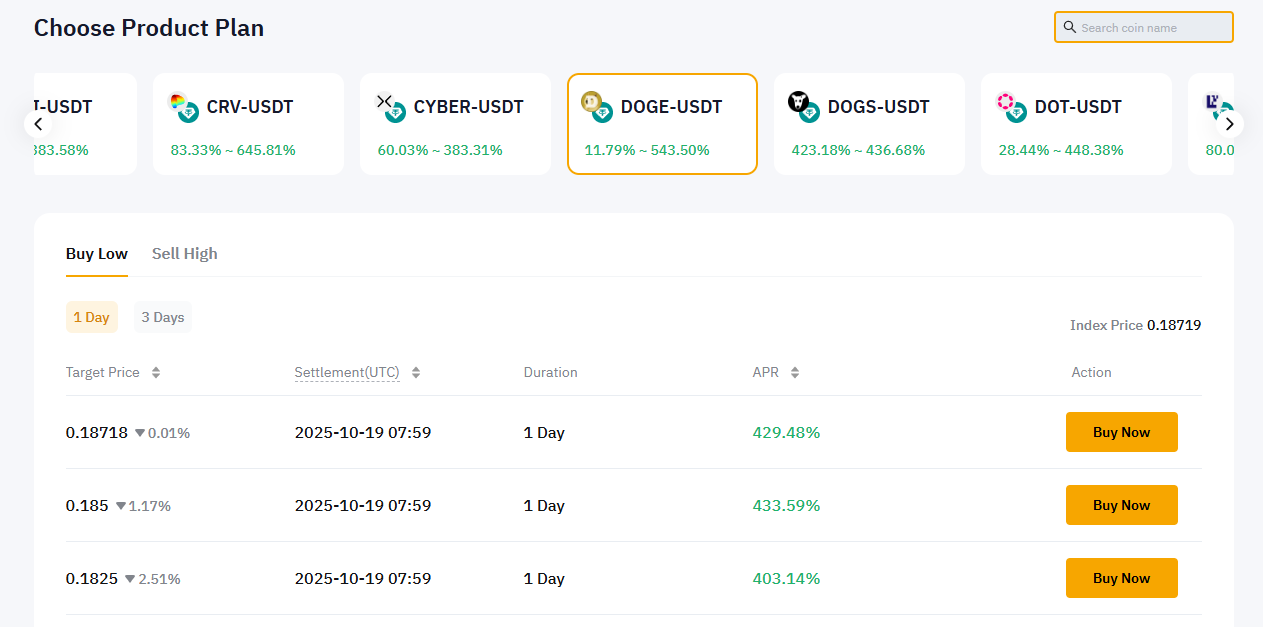Choose the 3 Days duration filter
The image size is (1263, 627).
point(163,317)
